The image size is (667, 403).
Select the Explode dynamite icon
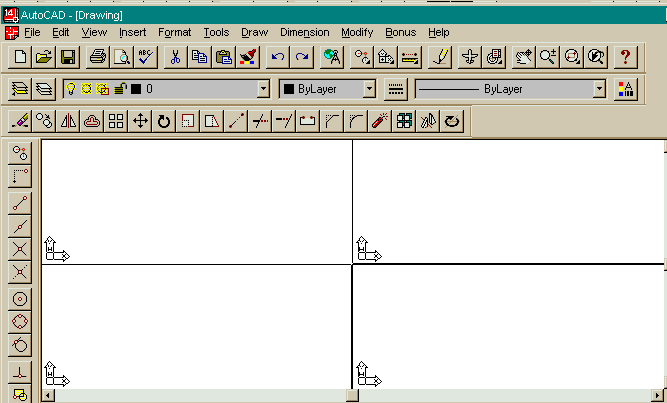click(380, 121)
